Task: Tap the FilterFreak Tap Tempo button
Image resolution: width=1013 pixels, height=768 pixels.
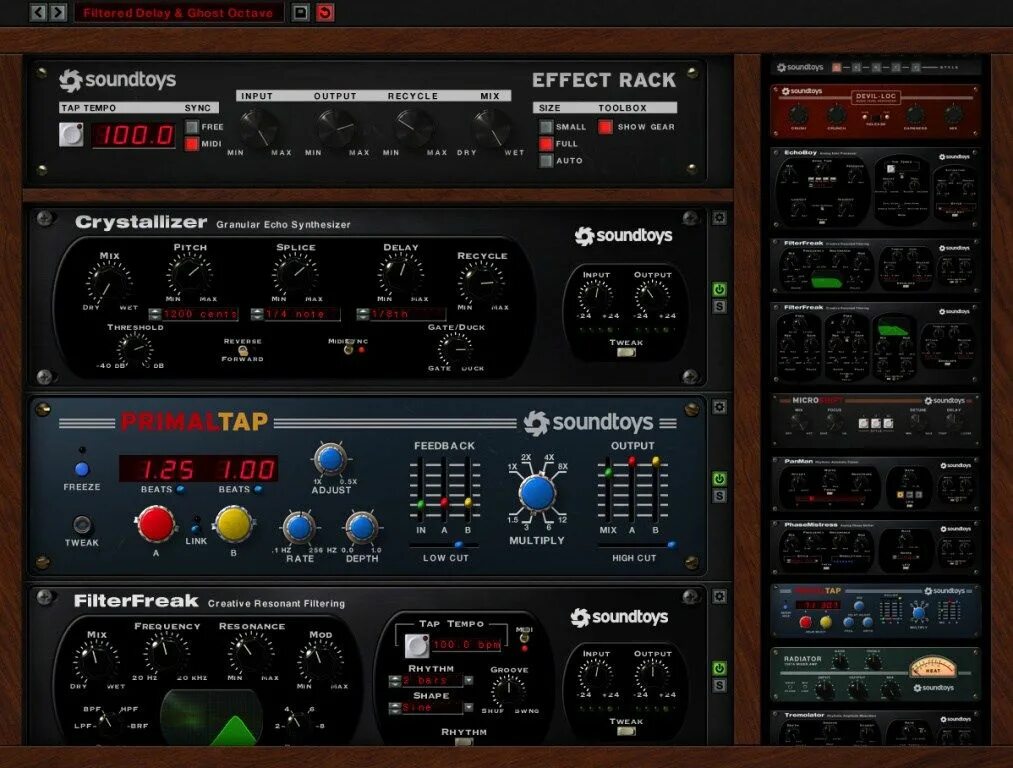Action: tap(417, 645)
